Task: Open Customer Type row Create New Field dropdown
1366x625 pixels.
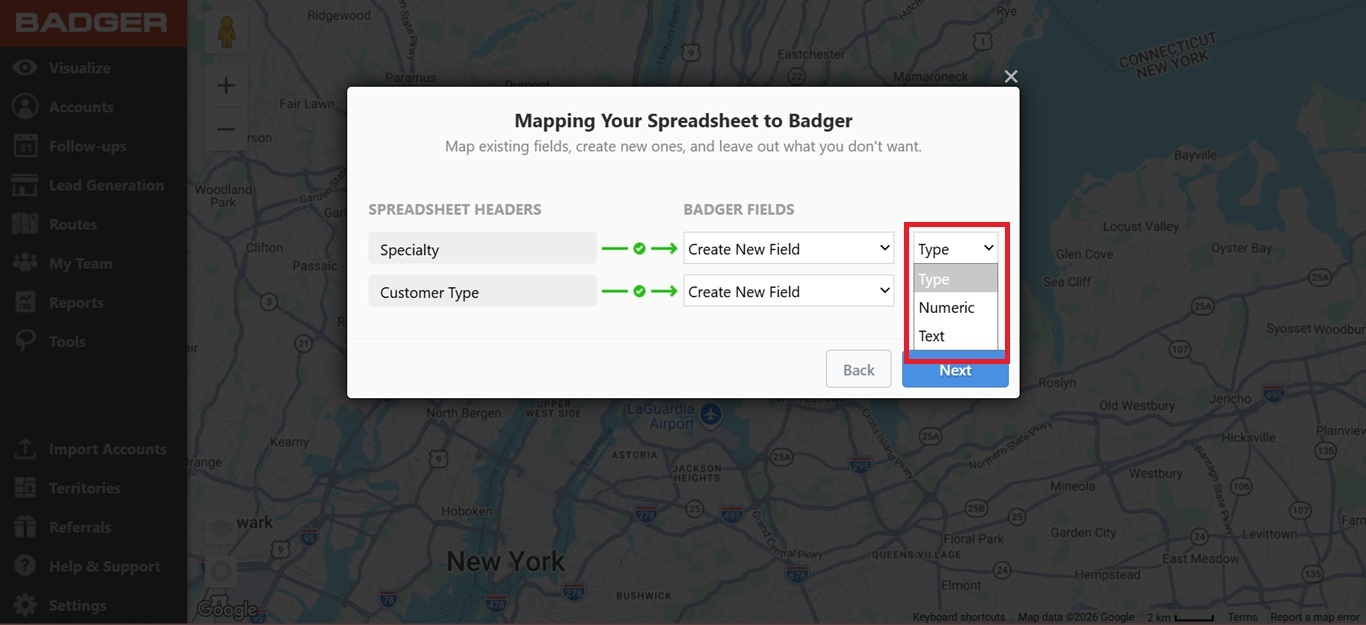Action: 788,291
